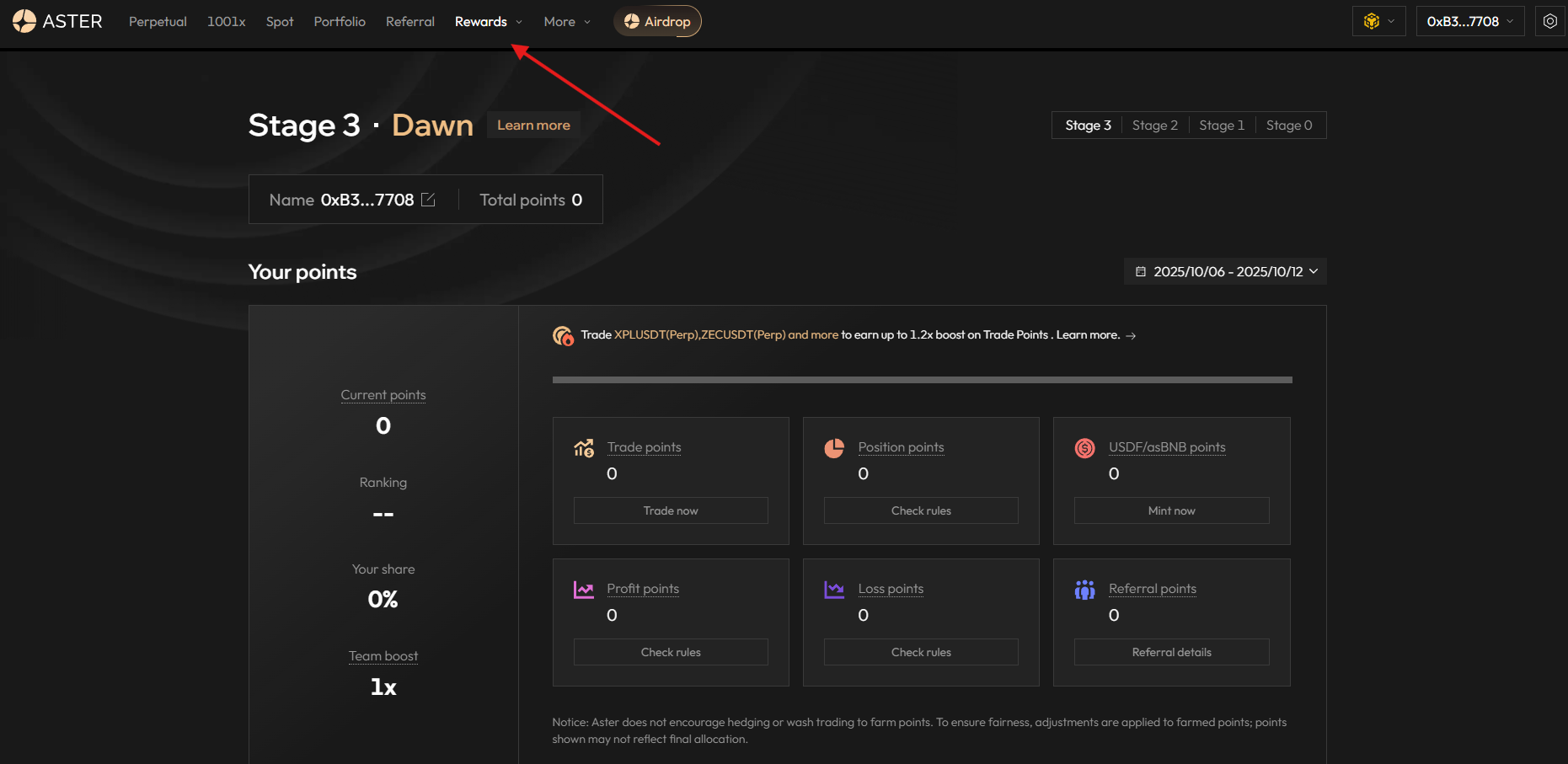
Task: Open the BNB chain network selector
Action: tap(1378, 21)
